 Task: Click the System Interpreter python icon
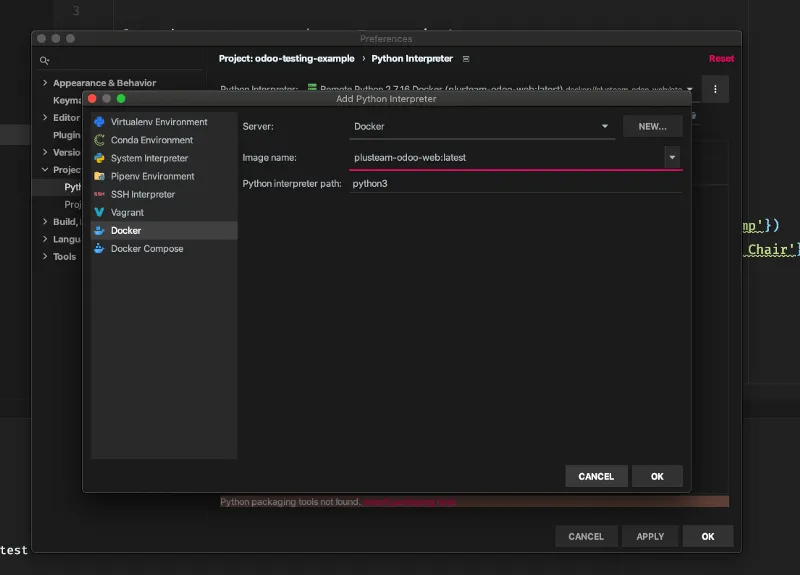[99, 158]
